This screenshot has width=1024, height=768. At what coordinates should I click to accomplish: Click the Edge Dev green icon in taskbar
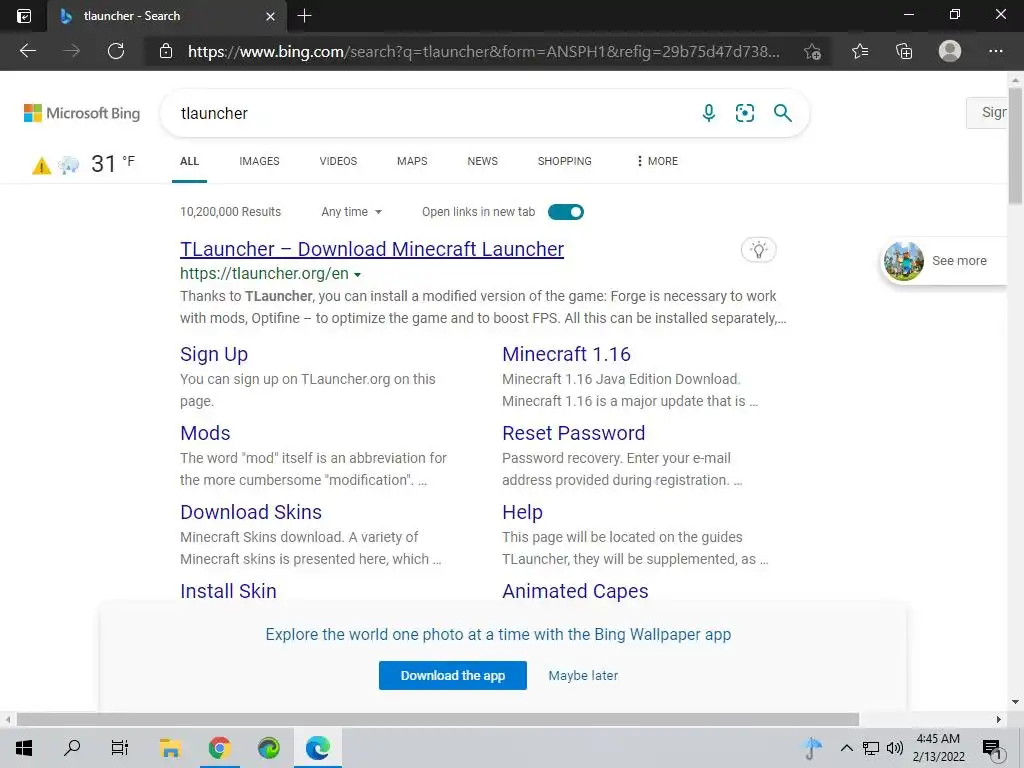[x=268, y=748]
